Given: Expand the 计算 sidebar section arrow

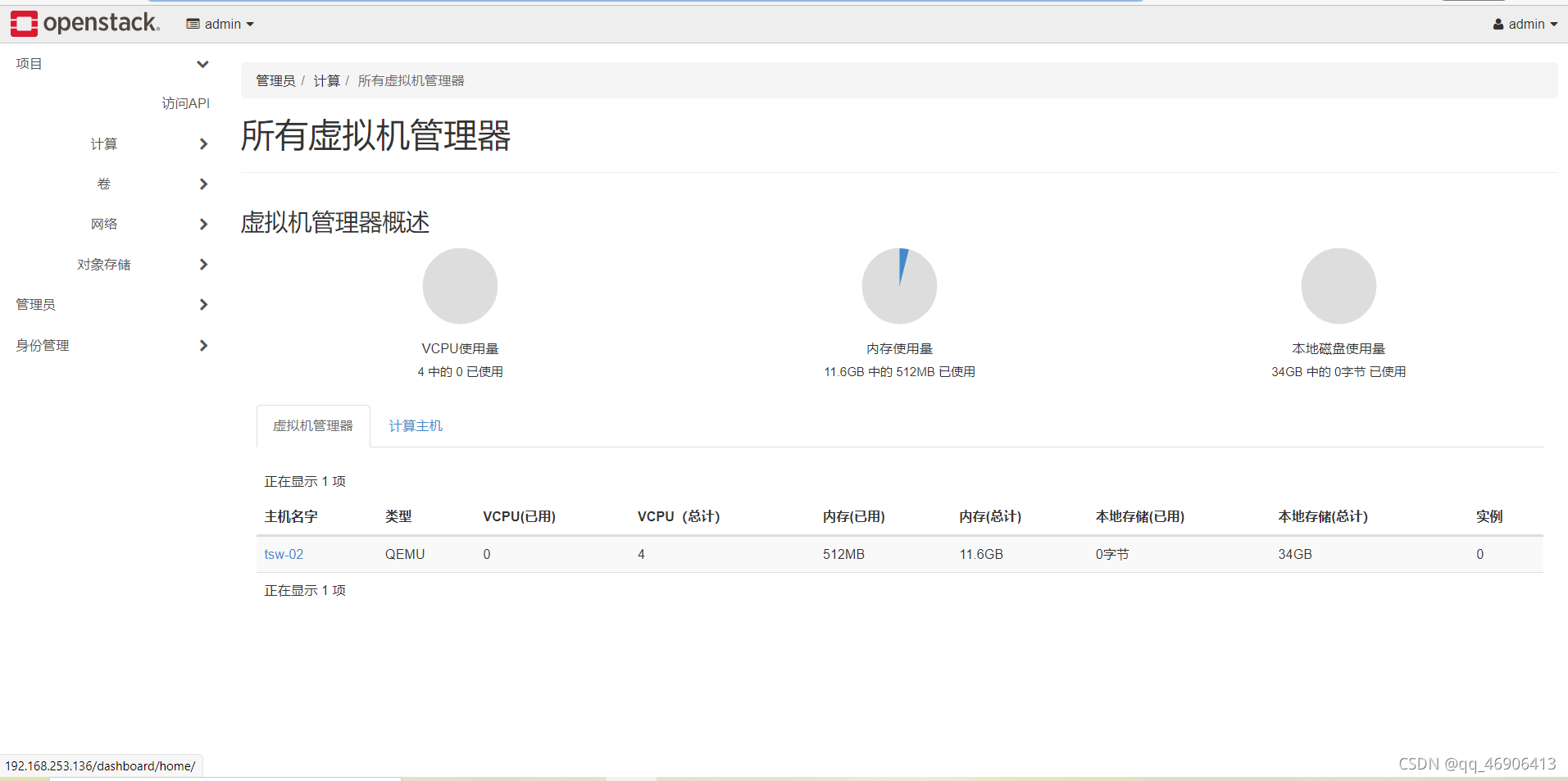Looking at the screenshot, I should [x=202, y=143].
